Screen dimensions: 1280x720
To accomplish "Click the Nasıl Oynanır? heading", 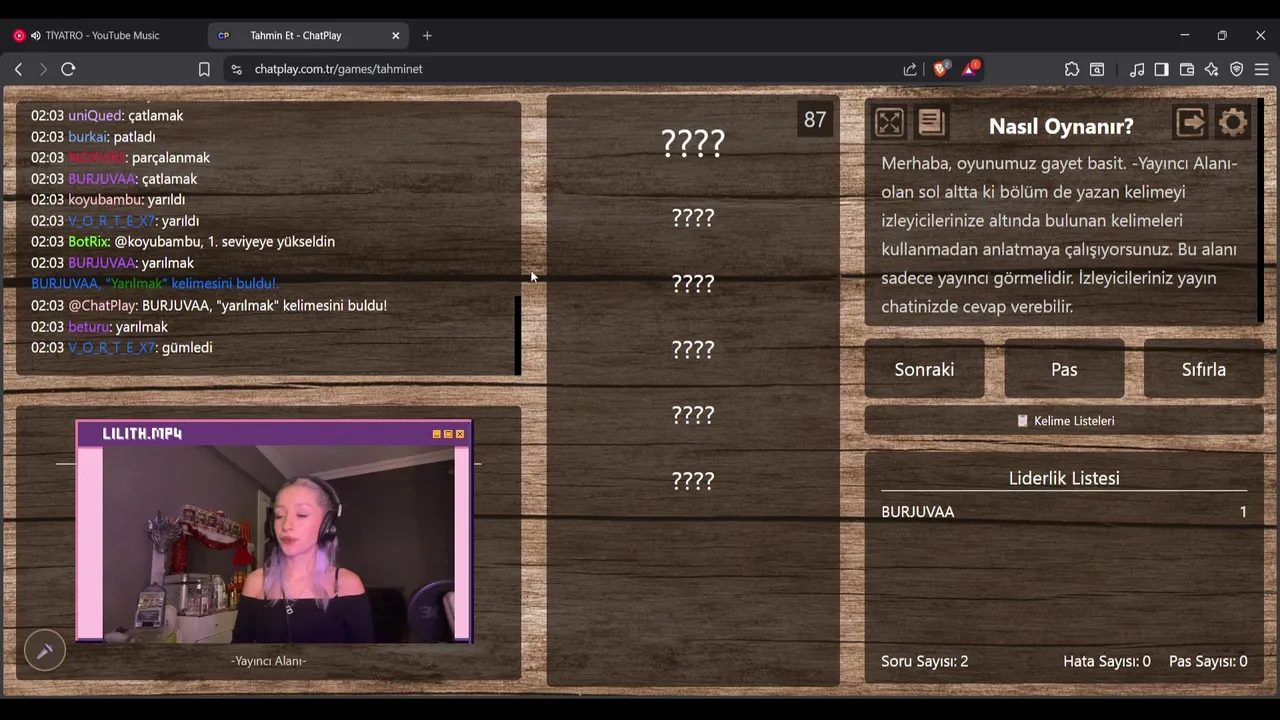I will coord(1061,126).
